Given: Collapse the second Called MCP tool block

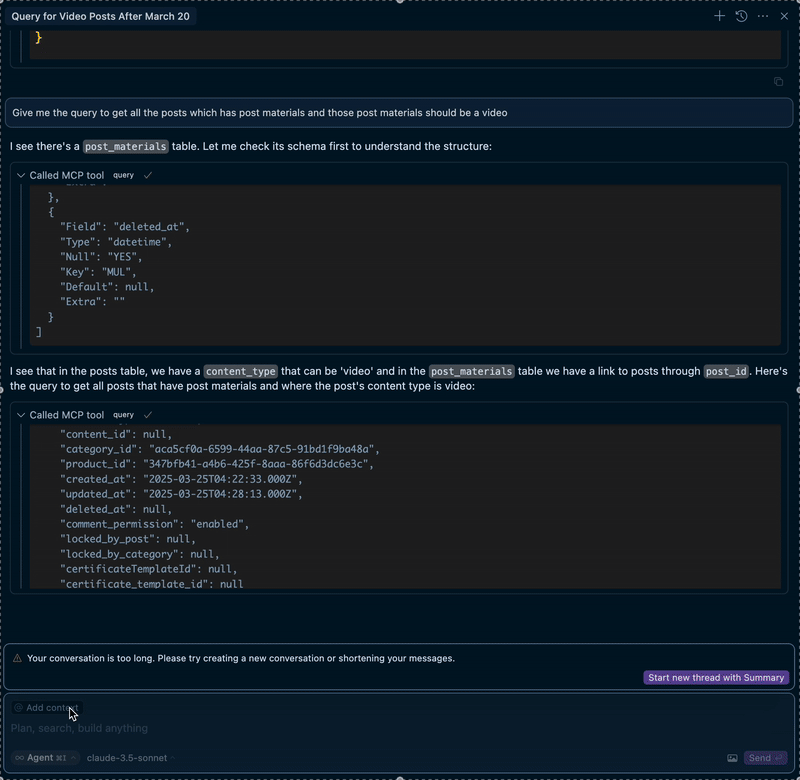Looking at the screenshot, I should [21, 415].
